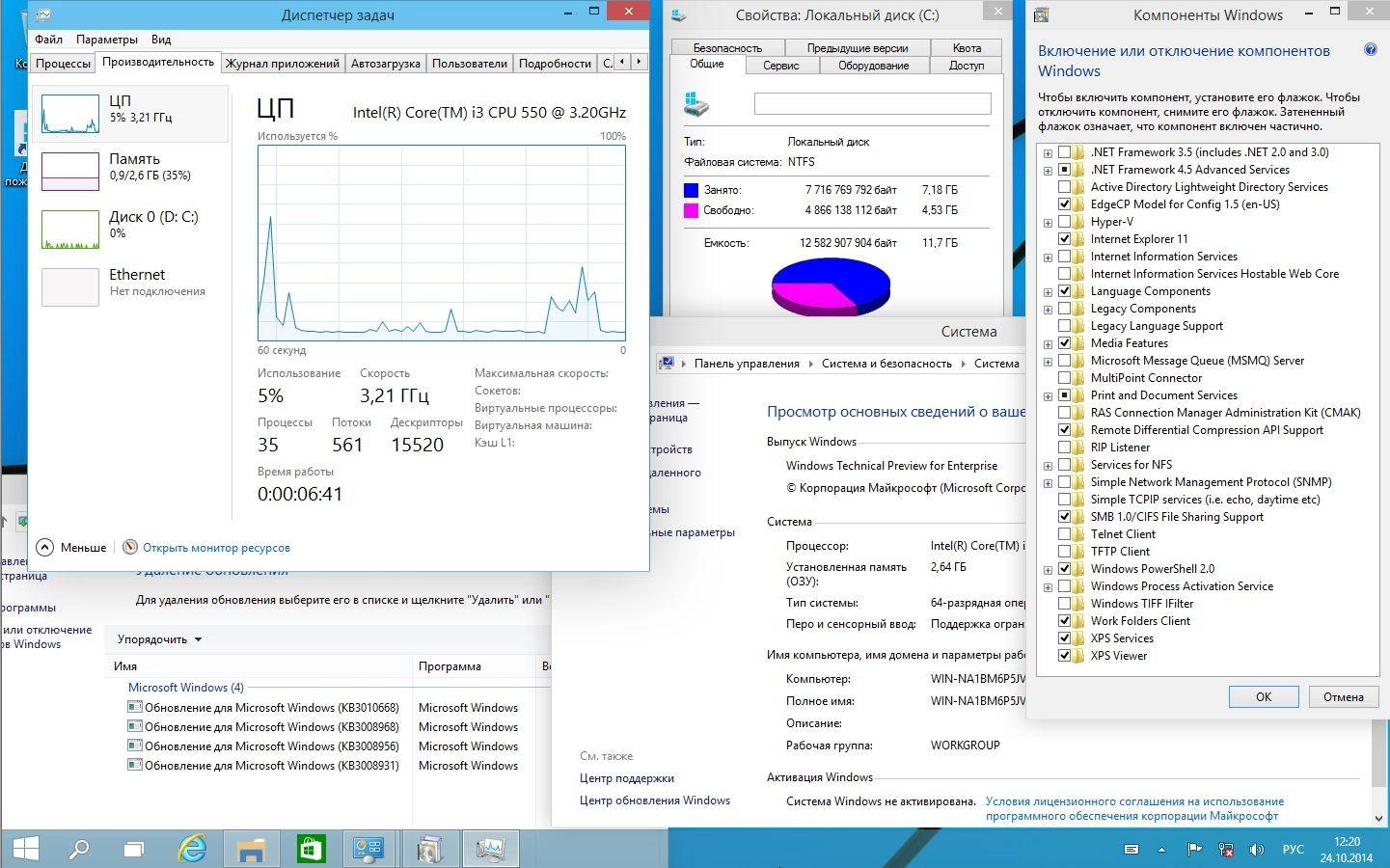The image size is (1390, 868).
Task: Expand the .NET Framework 3.5 tree node
Action: pos(1048,152)
